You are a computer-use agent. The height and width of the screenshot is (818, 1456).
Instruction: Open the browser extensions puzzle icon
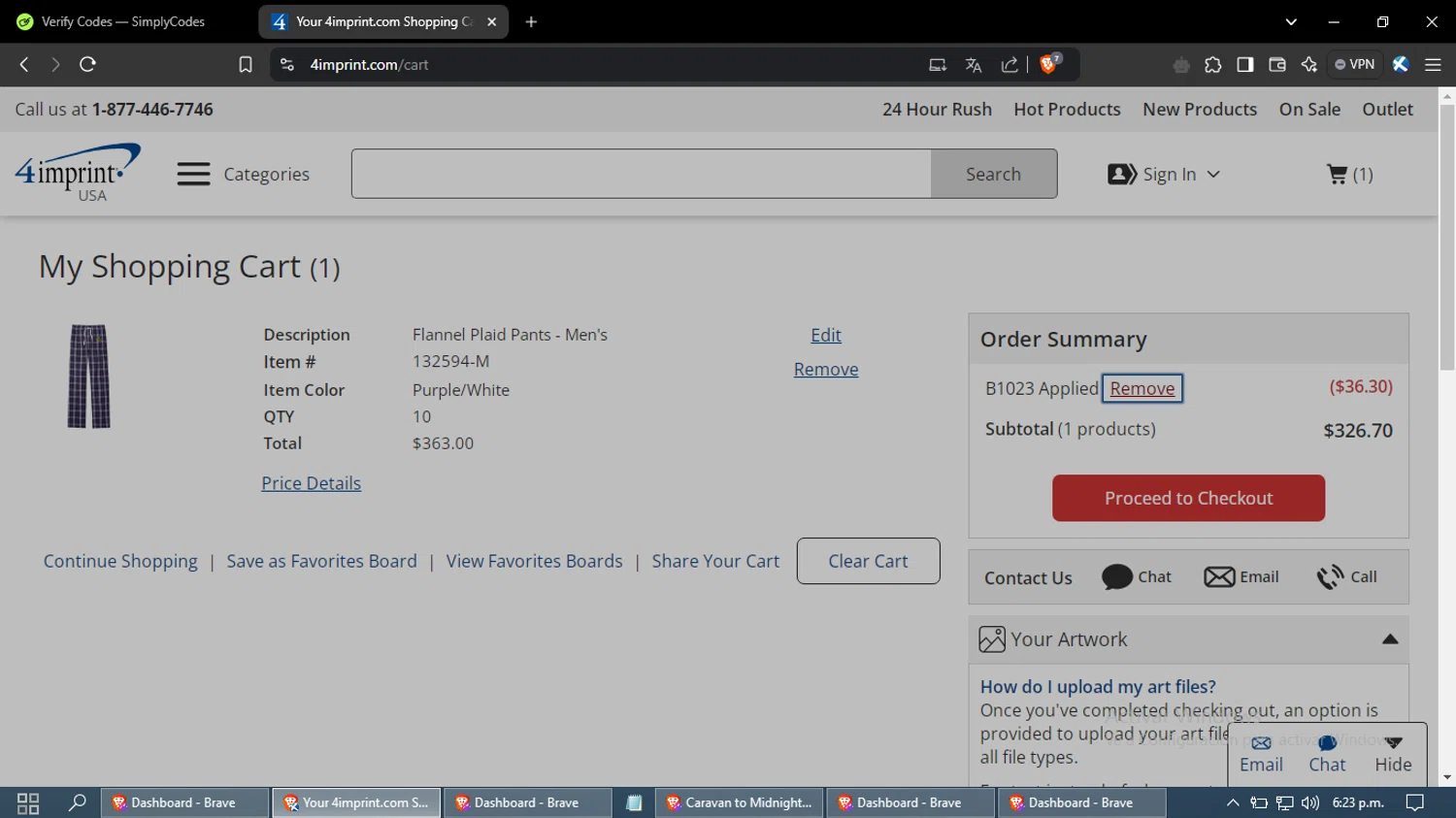click(x=1212, y=64)
